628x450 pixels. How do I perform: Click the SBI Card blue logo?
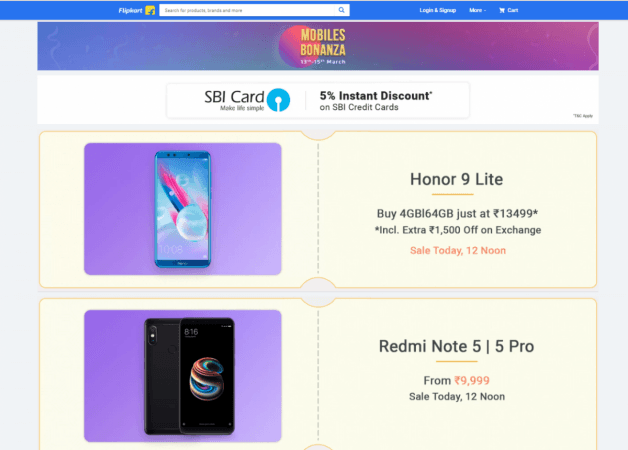(278, 100)
